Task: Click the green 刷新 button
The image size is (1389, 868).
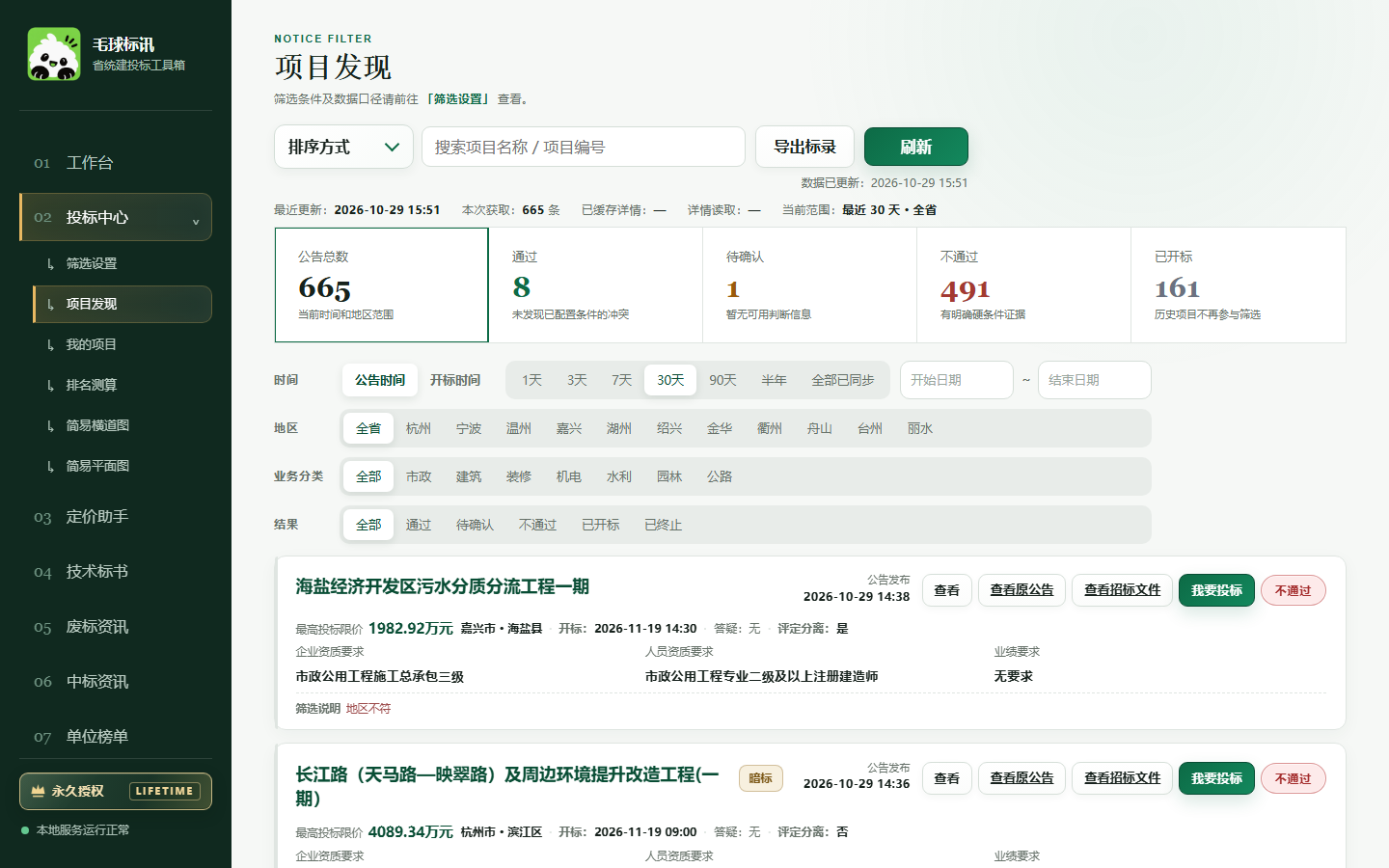Action: (x=915, y=147)
